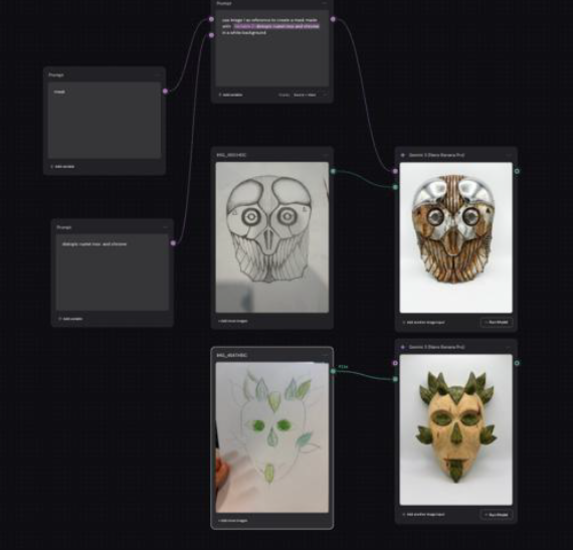
Task: Click the output port of the rusted iron chrome prompt
Action: click(173, 243)
